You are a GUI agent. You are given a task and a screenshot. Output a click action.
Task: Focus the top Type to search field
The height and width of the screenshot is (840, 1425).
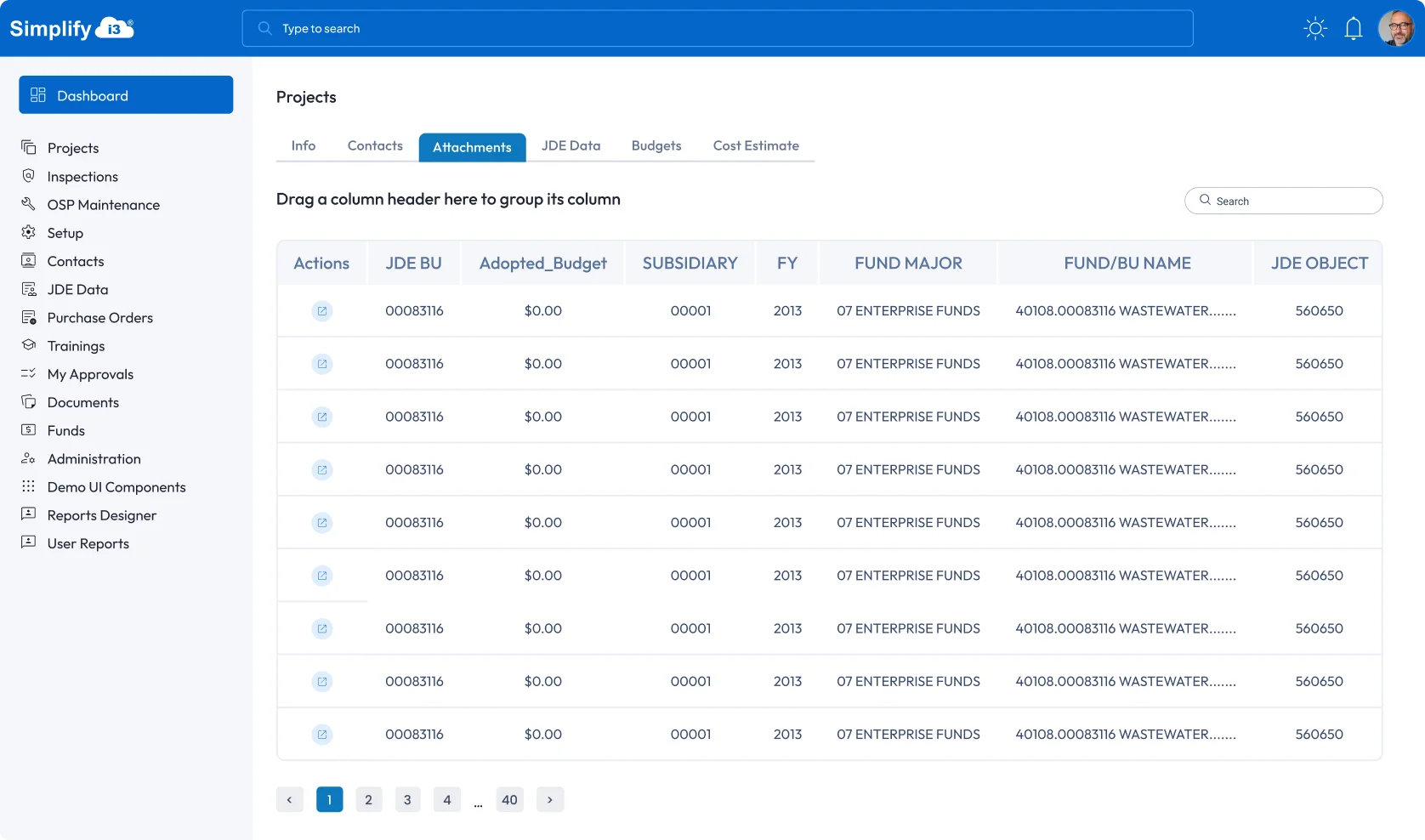pos(717,29)
